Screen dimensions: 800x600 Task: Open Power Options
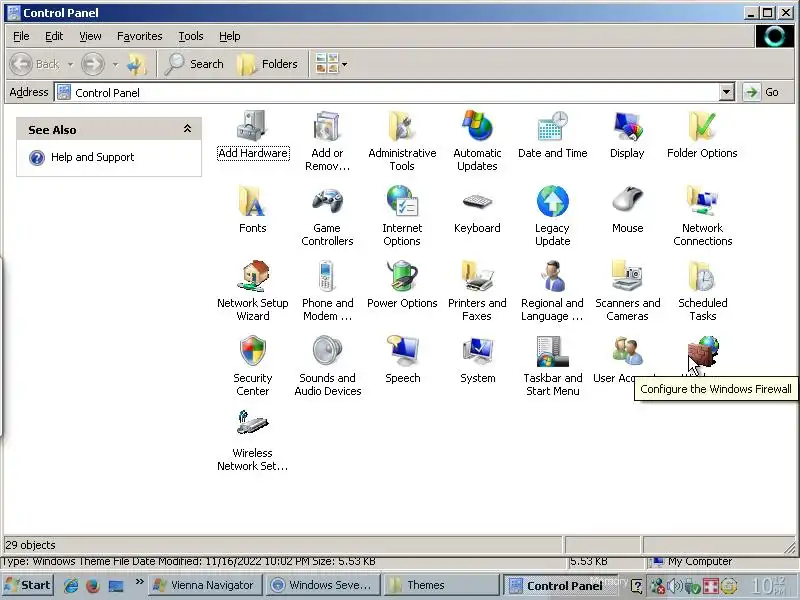[x=402, y=285]
